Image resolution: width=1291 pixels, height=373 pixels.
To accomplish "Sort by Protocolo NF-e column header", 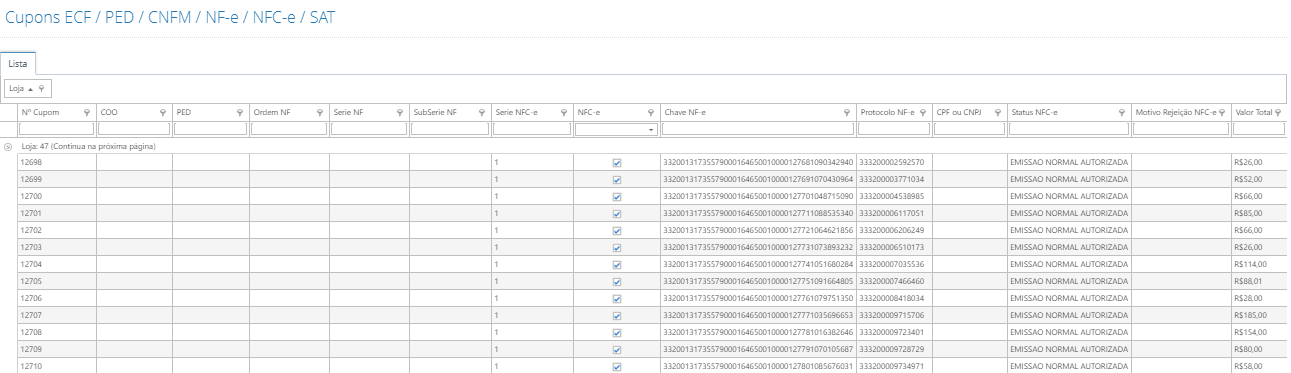I will (887, 113).
